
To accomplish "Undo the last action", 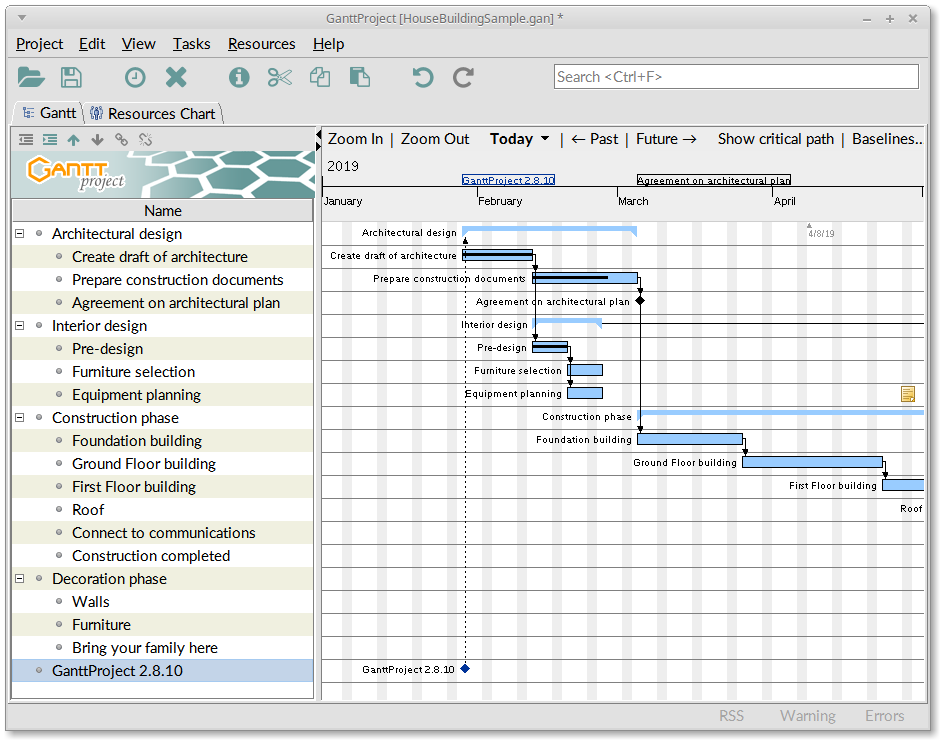I will (423, 77).
